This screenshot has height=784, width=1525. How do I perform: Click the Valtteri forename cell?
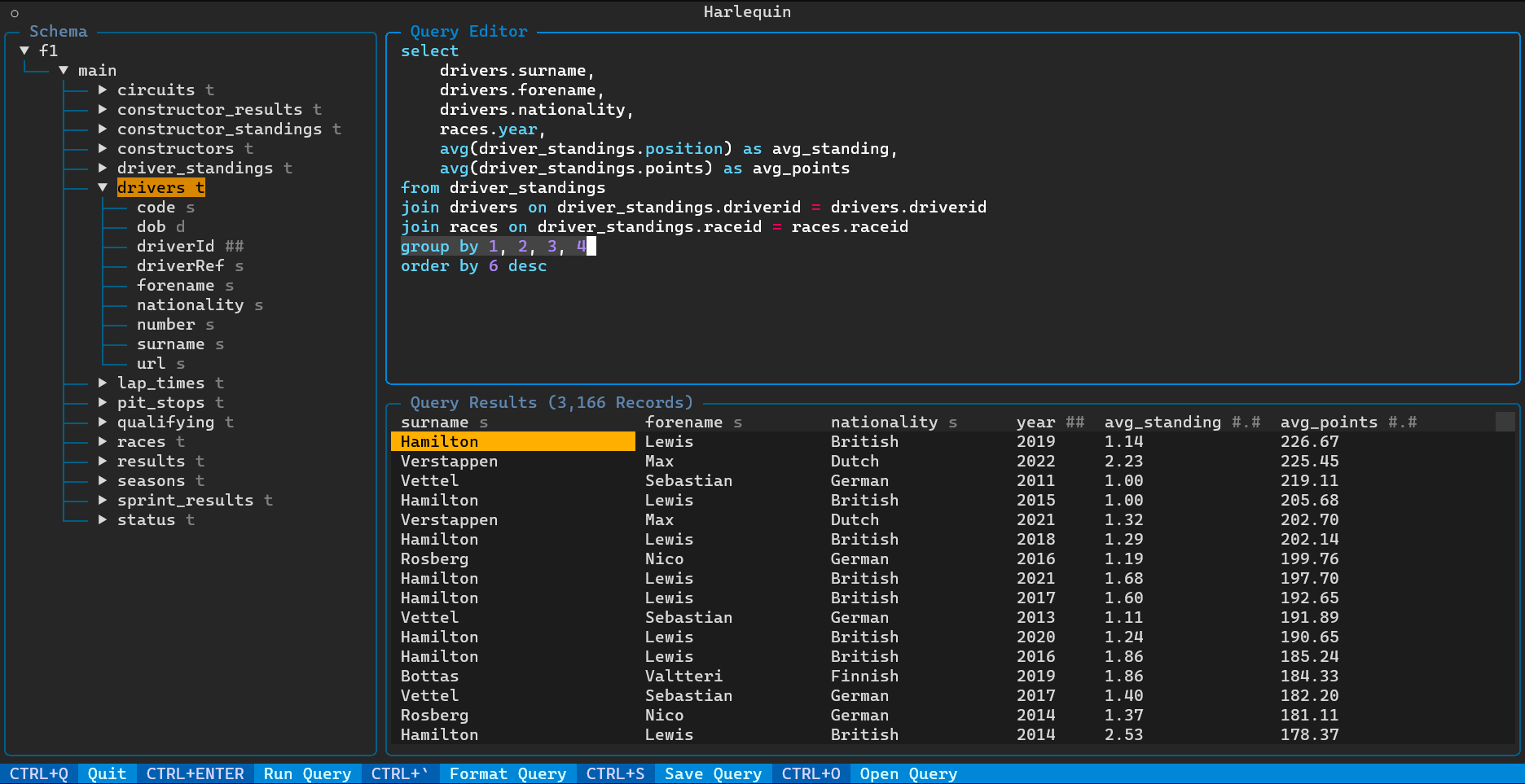(x=684, y=676)
